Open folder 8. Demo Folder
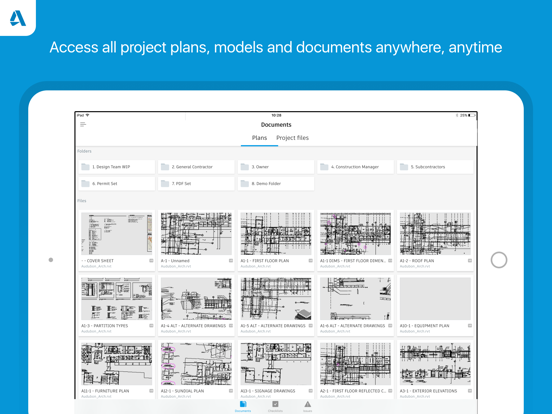The image size is (552, 414). pos(276,183)
